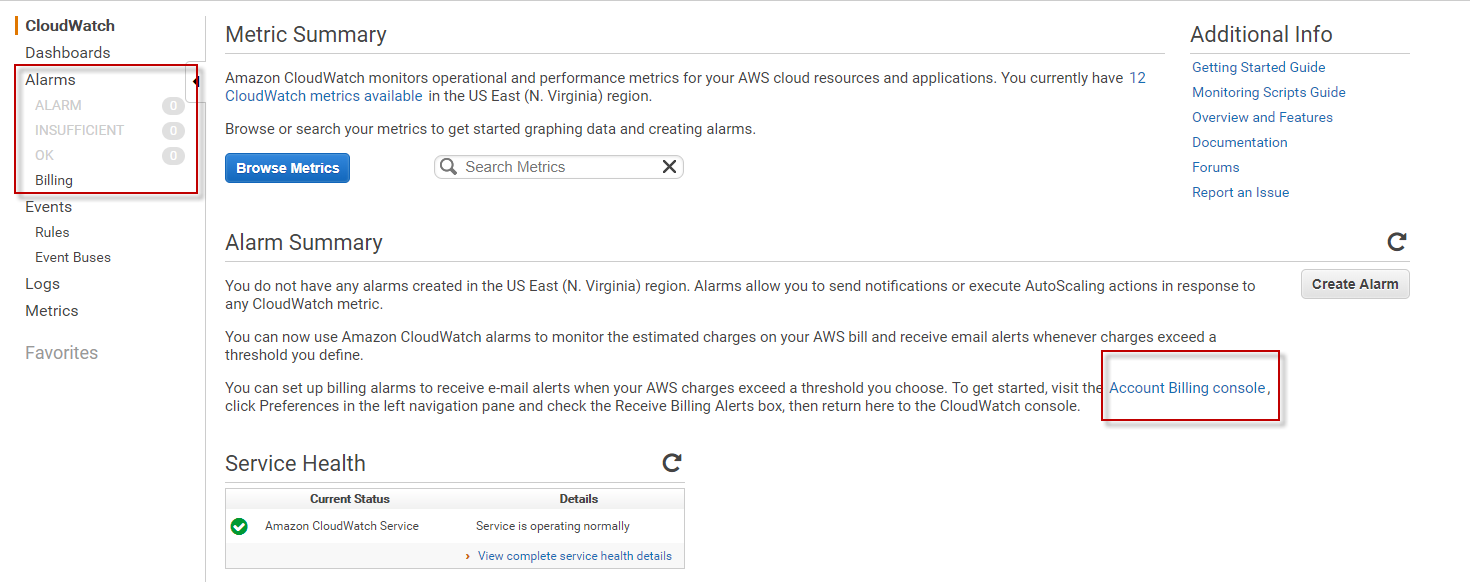Open the Account Billing console link
1470x582 pixels.
pyautogui.click(x=1187, y=388)
